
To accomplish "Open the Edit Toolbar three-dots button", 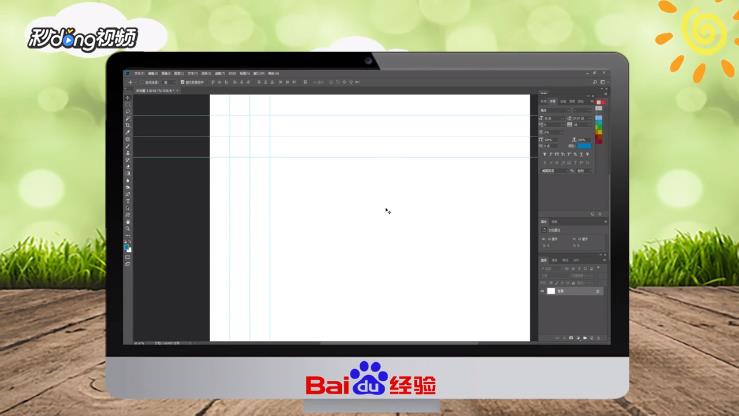I will [x=128, y=235].
